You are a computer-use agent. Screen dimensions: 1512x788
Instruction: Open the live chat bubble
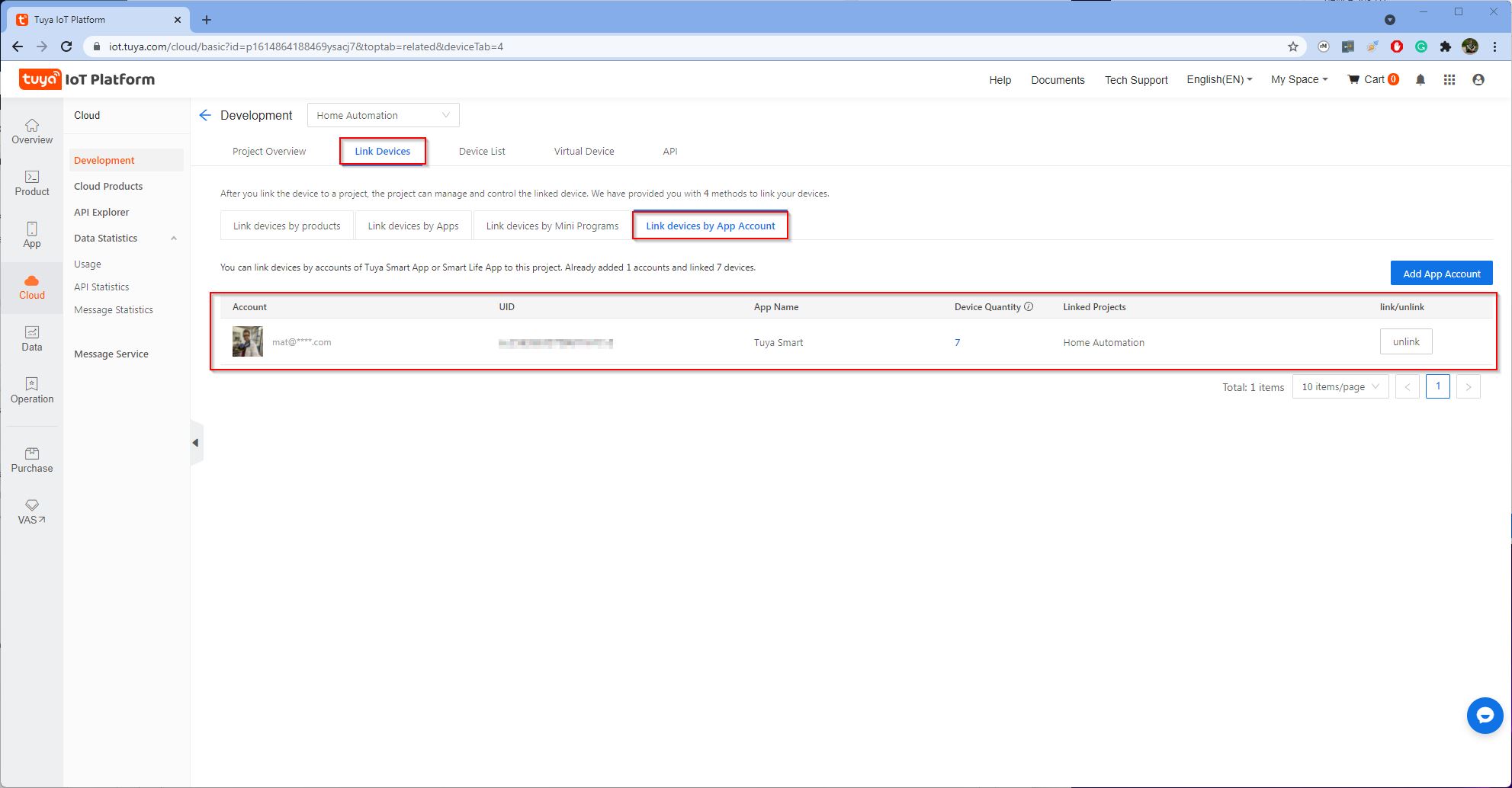1485,716
